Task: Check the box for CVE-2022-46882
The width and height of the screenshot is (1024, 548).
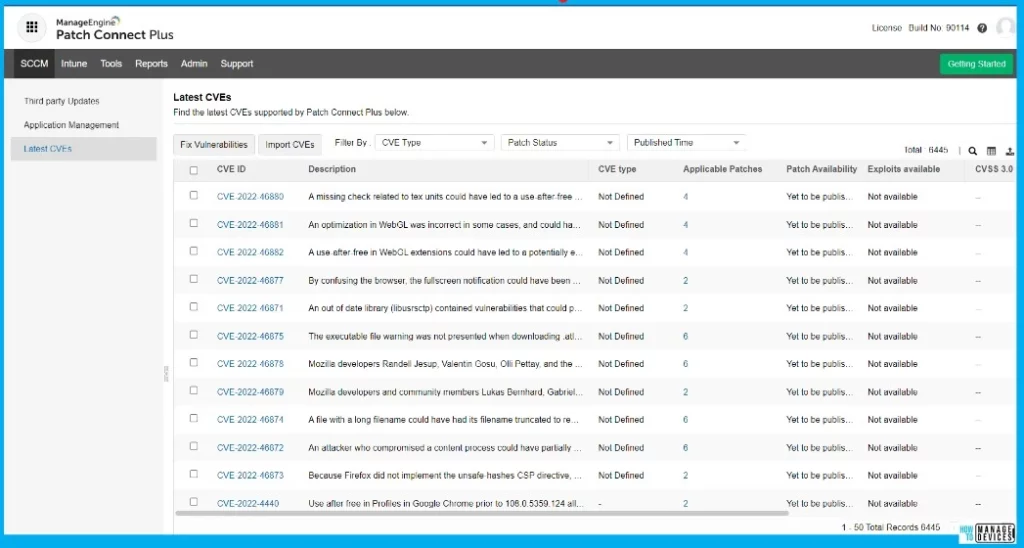Action: 193,251
